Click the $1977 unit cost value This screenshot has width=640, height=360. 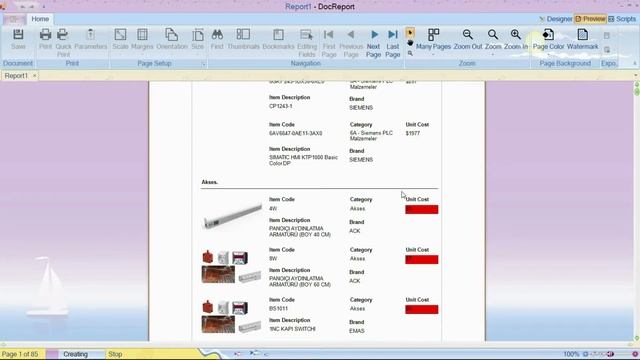[413, 133]
